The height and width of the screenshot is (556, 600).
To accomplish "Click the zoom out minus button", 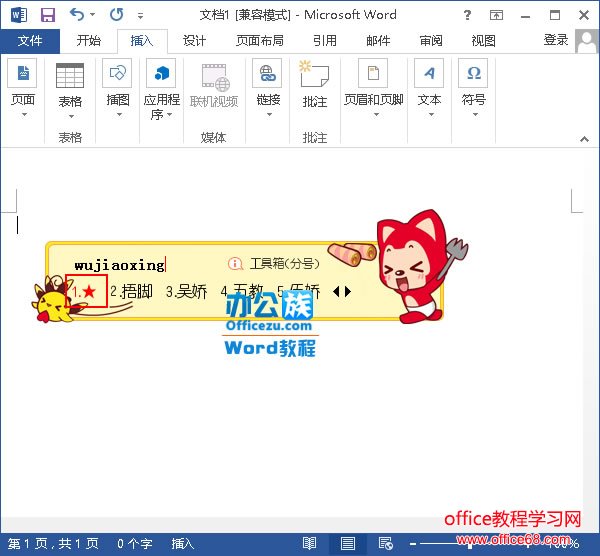I will [413, 543].
